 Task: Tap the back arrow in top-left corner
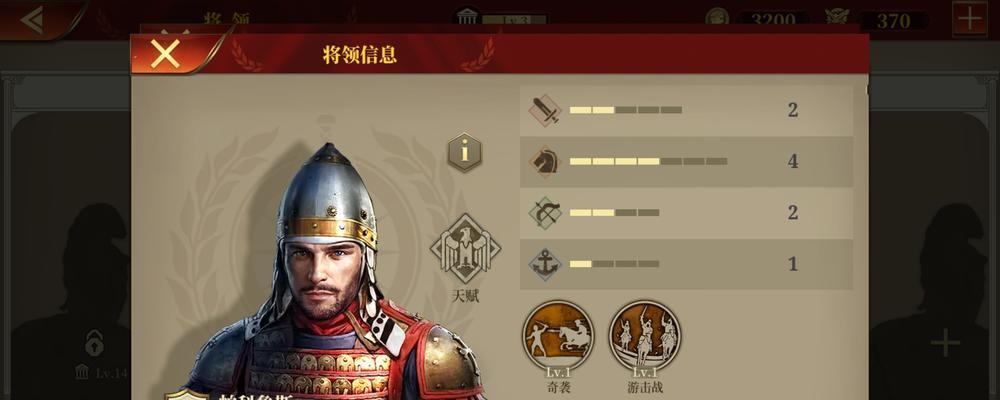pos(32,20)
